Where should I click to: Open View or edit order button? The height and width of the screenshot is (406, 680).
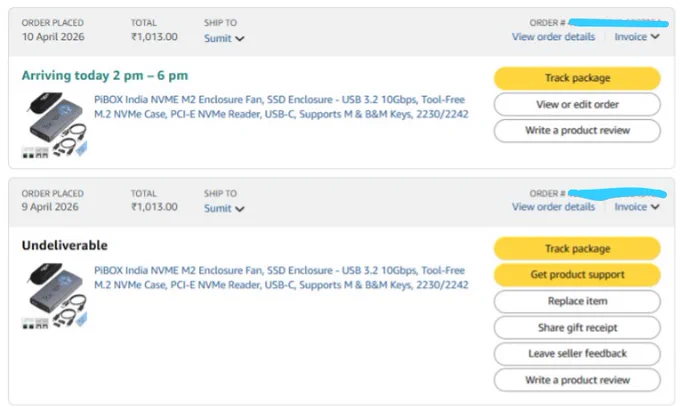click(x=577, y=105)
